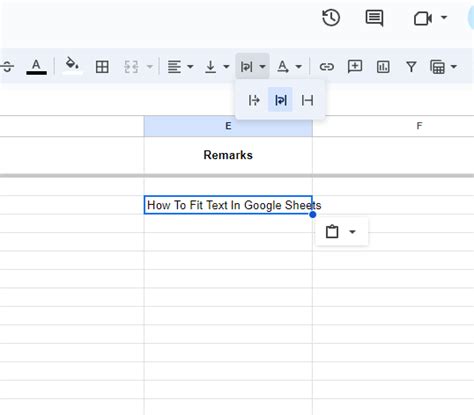Expand the filter views dropdown arrow

click(454, 67)
